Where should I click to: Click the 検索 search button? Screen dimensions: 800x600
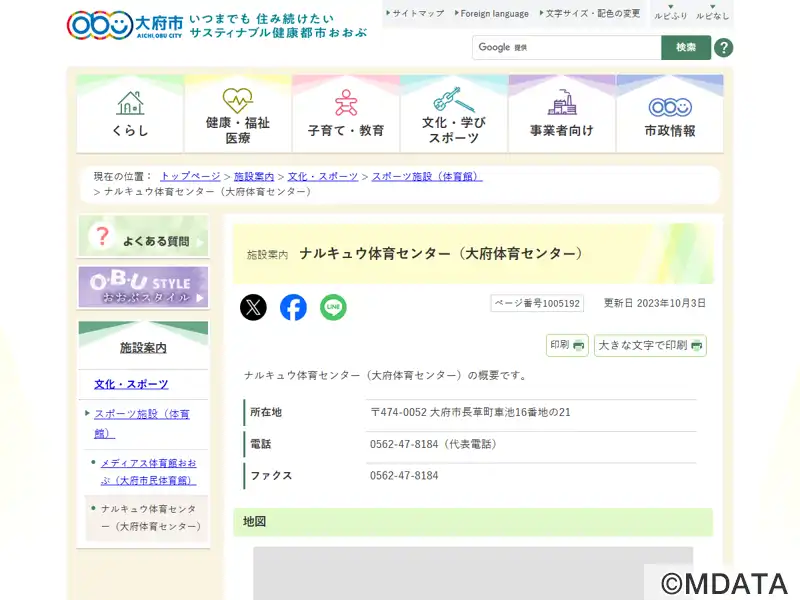coord(686,48)
